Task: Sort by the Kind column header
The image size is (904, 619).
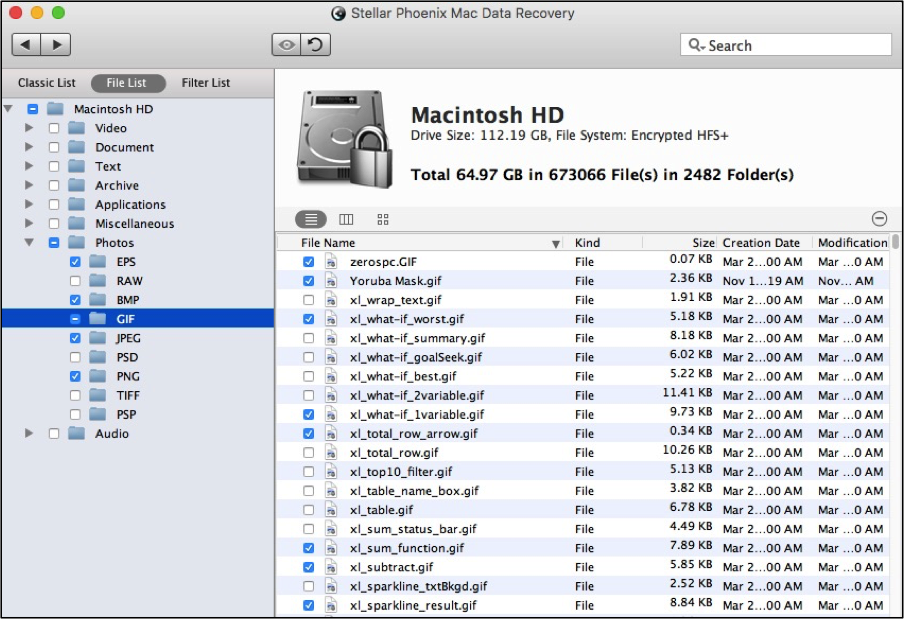Action: (x=604, y=243)
